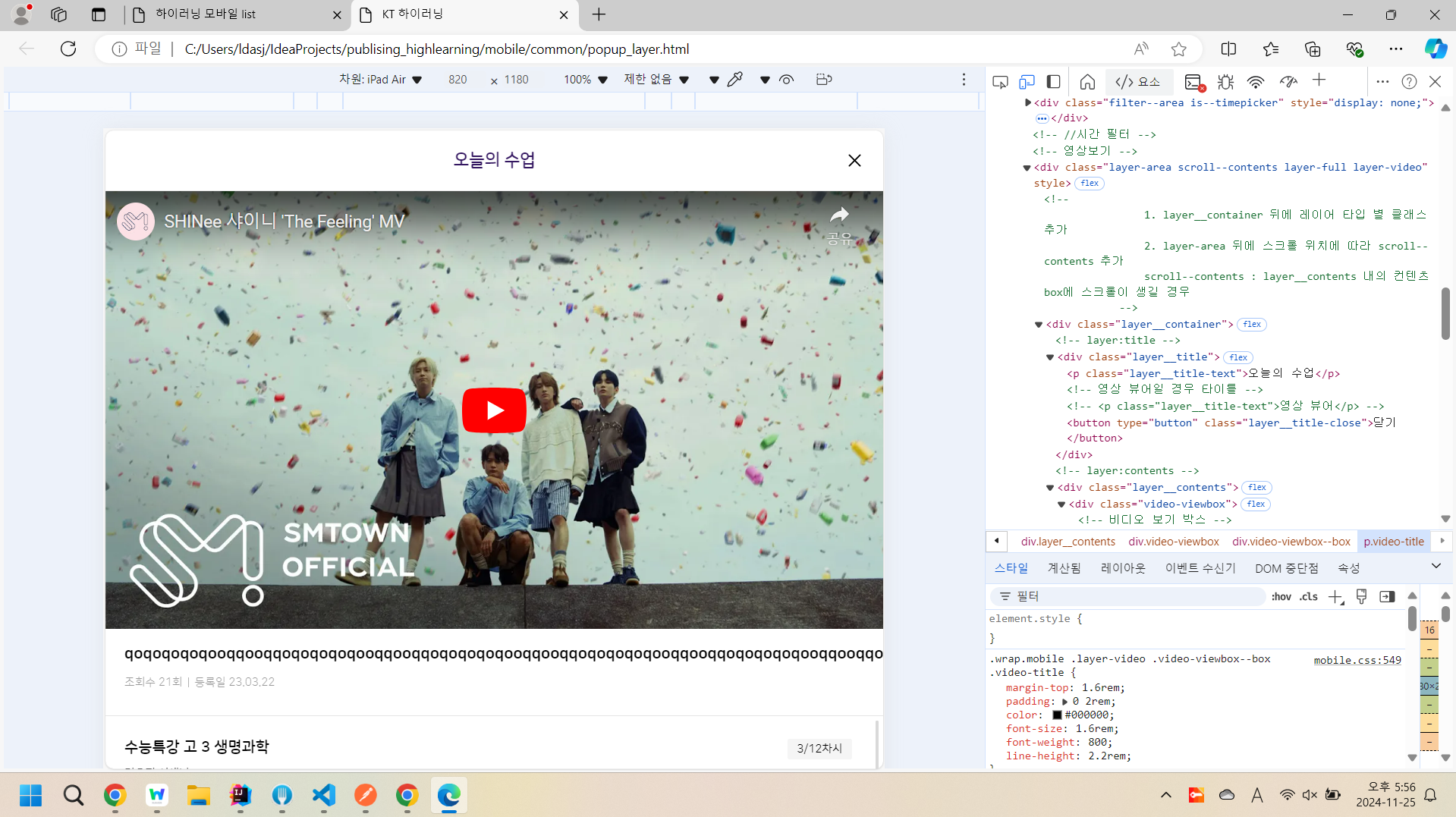Collapse the layer__container div node
The image size is (1456, 817).
coord(1039,325)
